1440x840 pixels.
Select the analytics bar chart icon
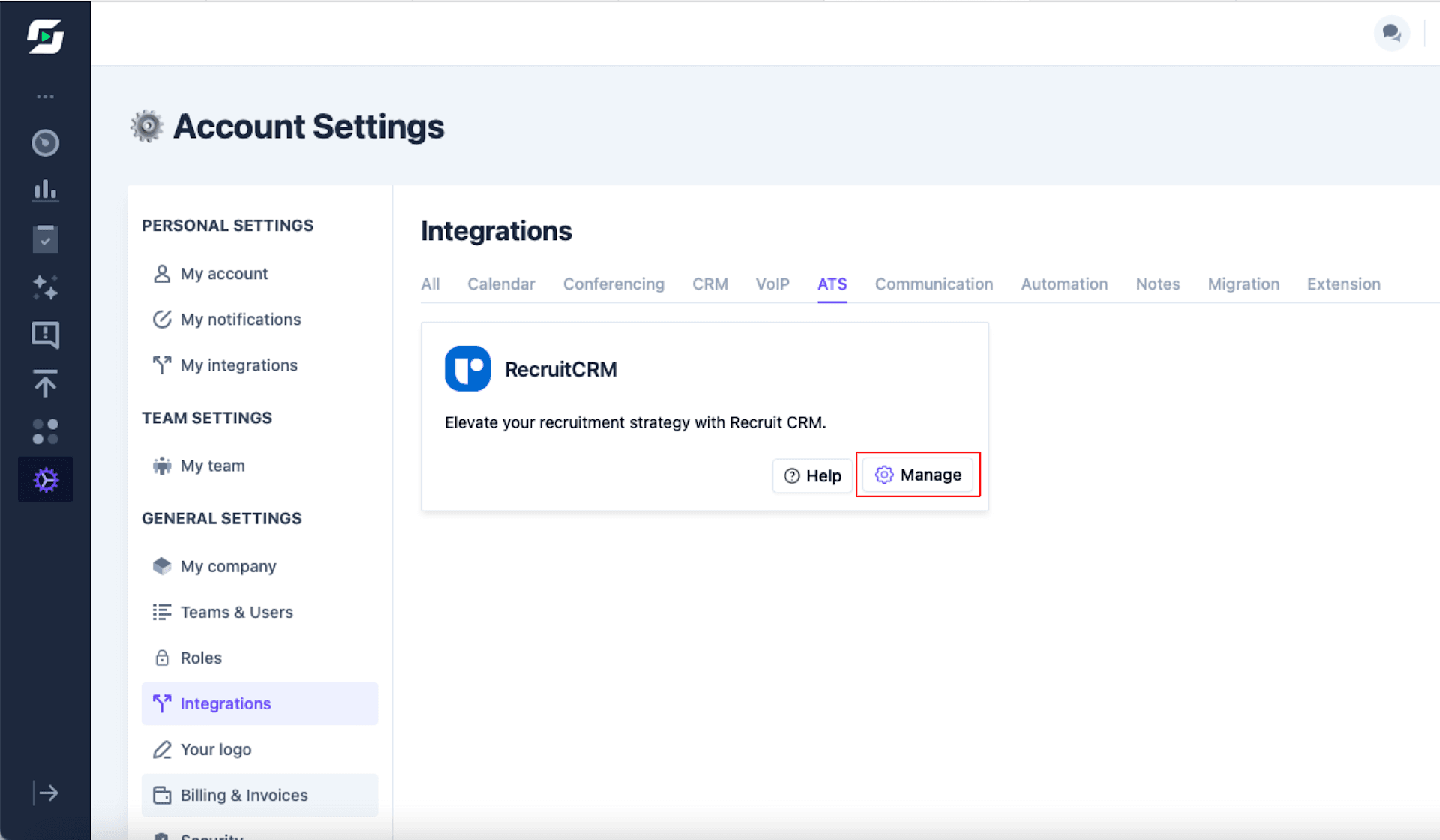point(45,191)
